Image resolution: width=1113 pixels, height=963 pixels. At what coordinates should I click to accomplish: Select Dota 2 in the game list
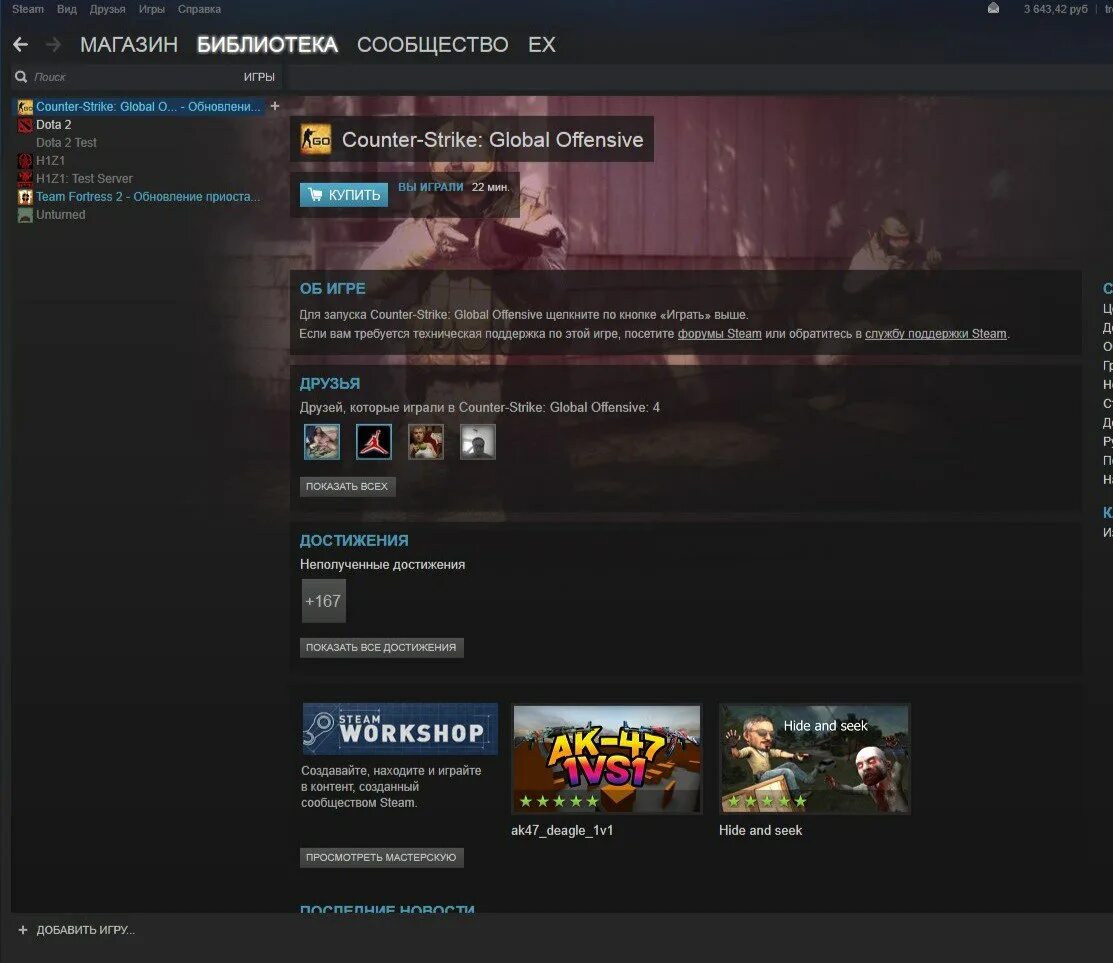tap(54, 125)
